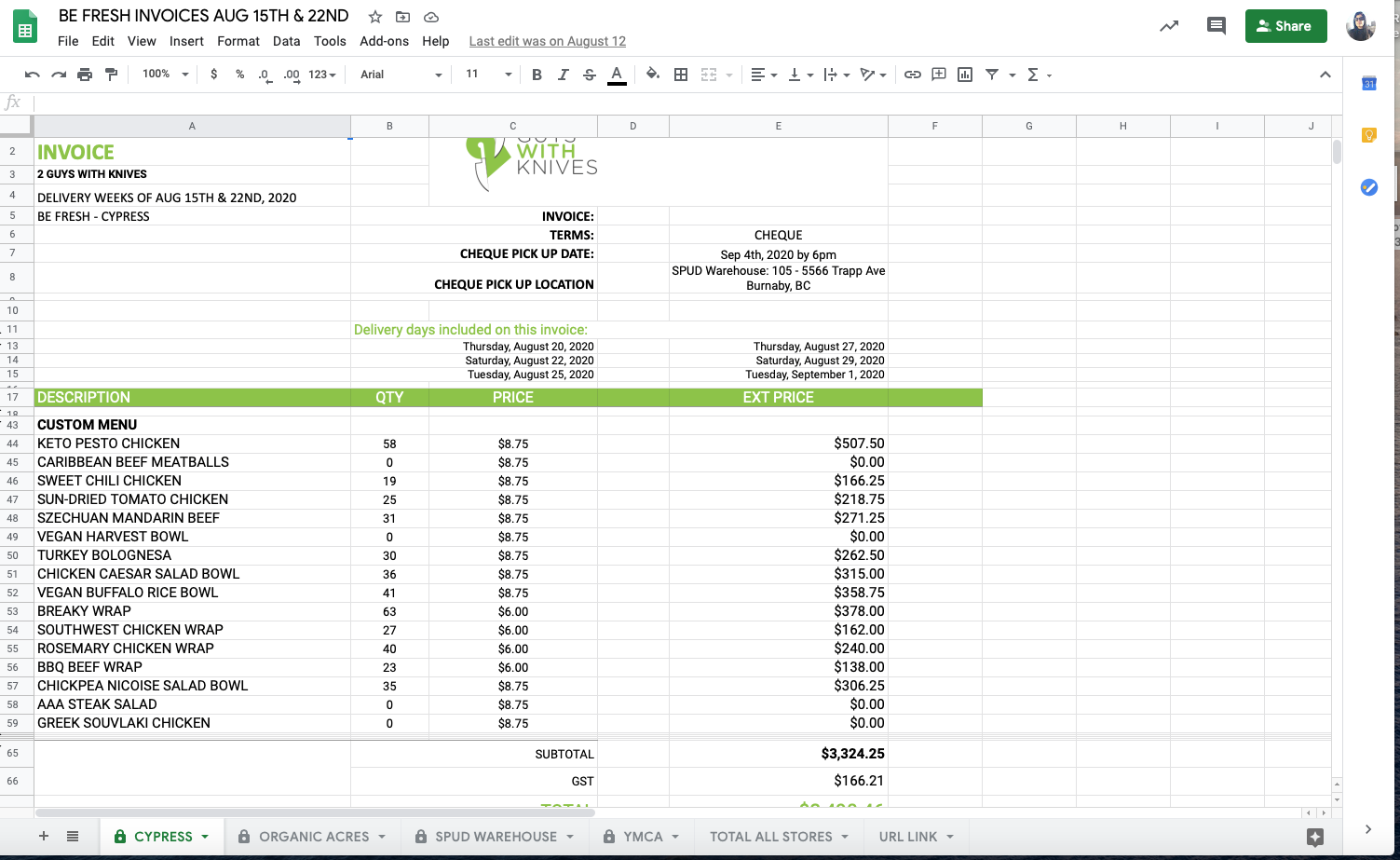The width and height of the screenshot is (1400, 860).
Task: Star this spreadsheet document
Action: coord(375,17)
